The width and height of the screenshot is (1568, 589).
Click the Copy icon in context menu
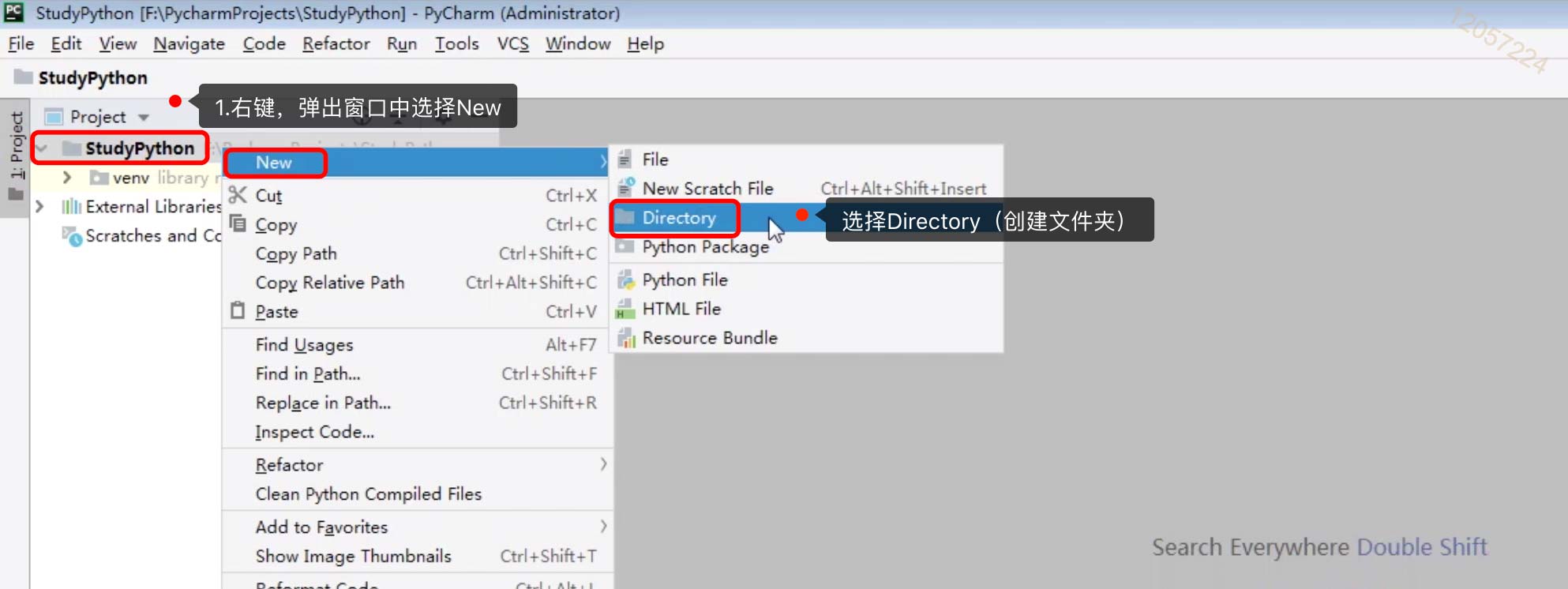(x=238, y=223)
